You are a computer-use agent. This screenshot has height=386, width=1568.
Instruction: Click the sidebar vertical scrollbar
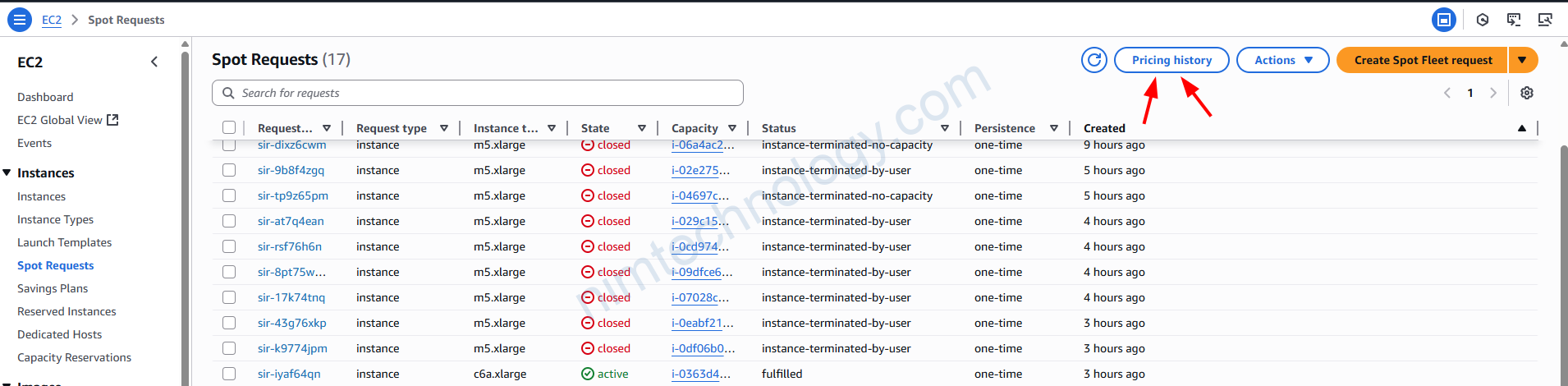pos(185,214)
